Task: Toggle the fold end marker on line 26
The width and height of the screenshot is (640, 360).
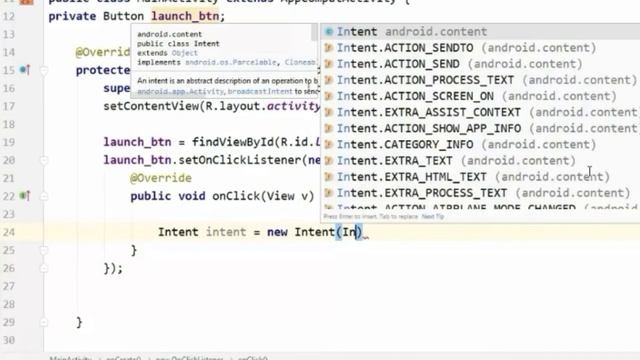Action: point(44,268)
